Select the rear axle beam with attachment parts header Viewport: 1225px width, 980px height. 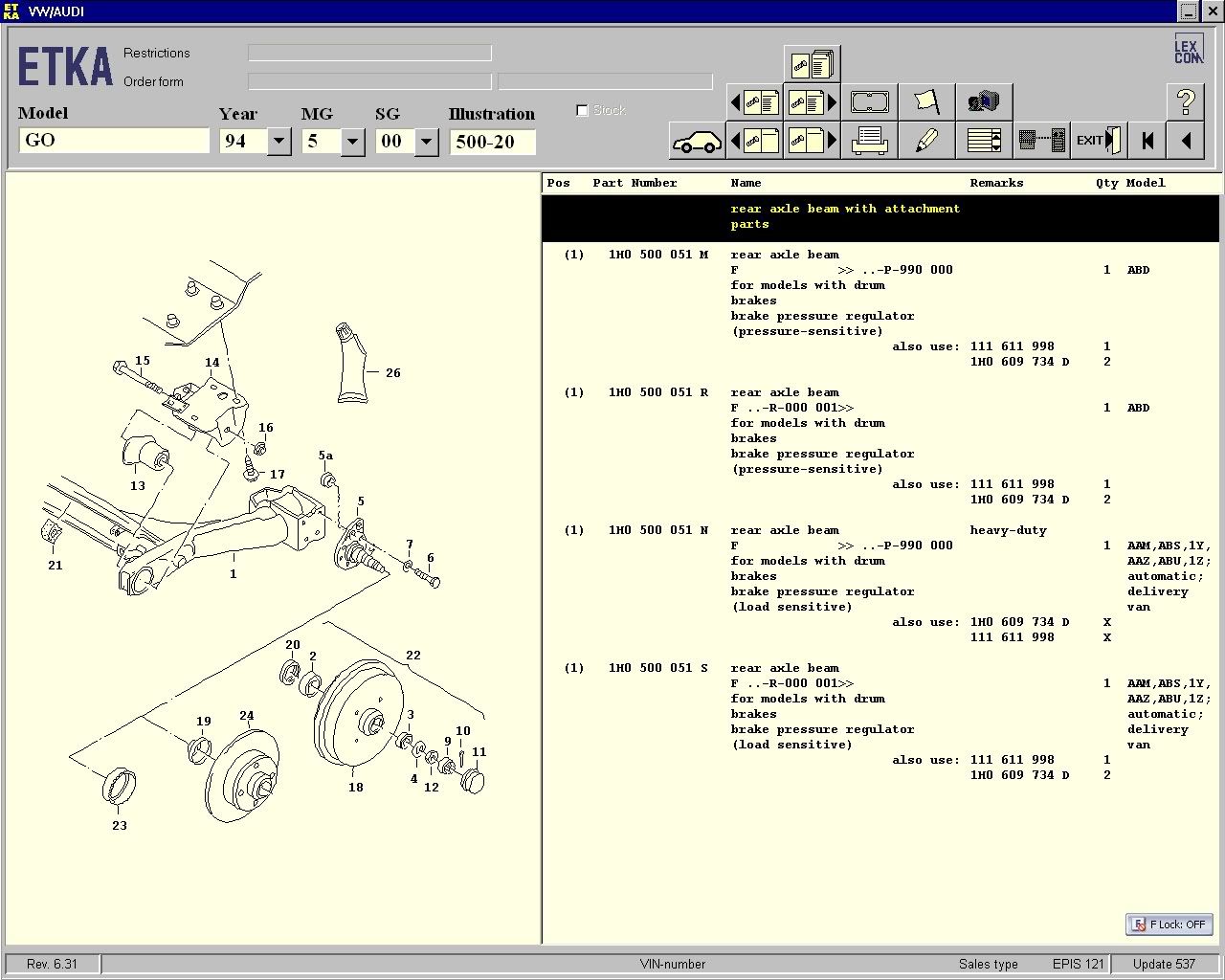pos(880,216)
